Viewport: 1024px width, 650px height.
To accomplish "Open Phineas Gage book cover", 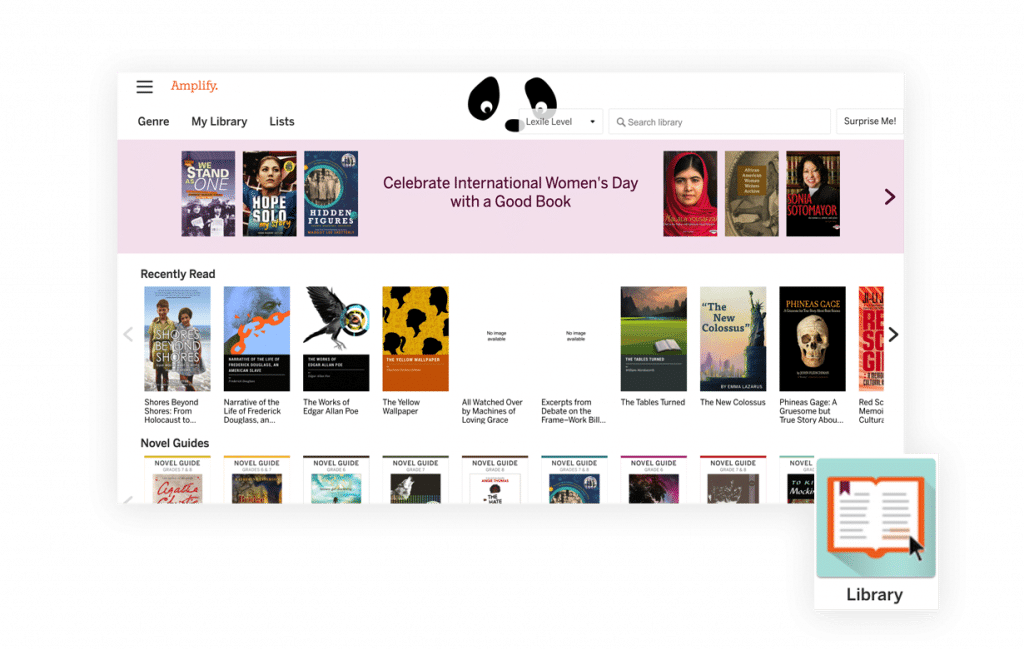I will pos(812,338).
